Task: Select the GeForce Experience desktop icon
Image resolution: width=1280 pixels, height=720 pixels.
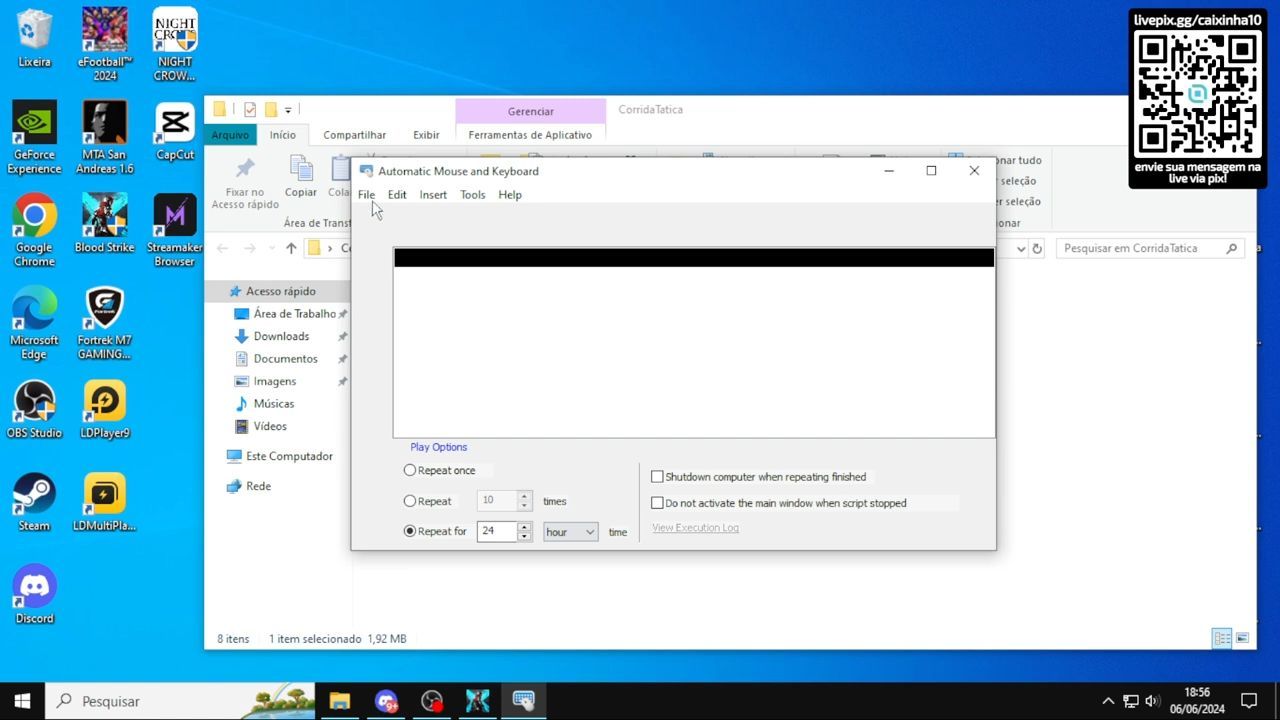Action: 34,138
